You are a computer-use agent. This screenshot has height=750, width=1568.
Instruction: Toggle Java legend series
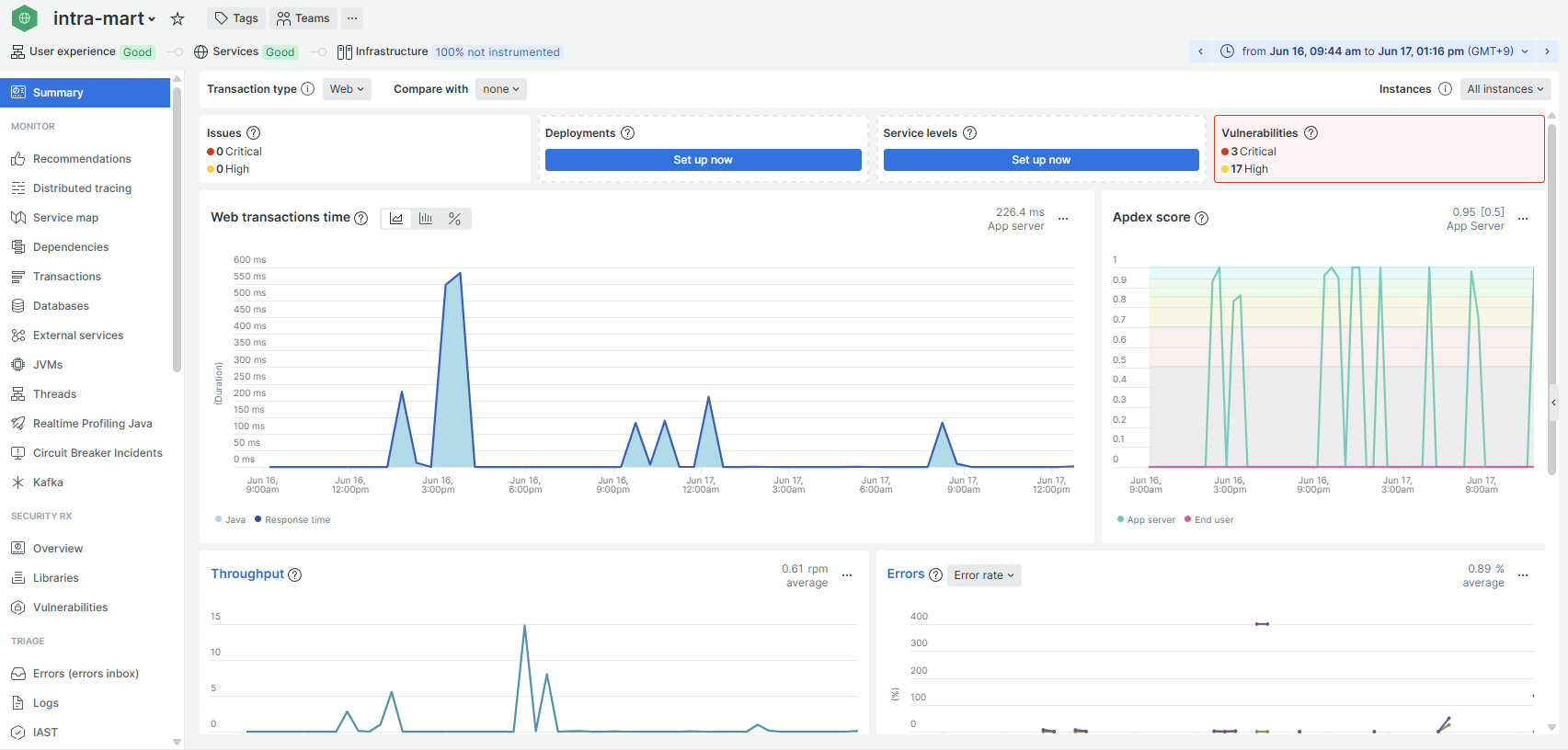[x=231, y=520]
